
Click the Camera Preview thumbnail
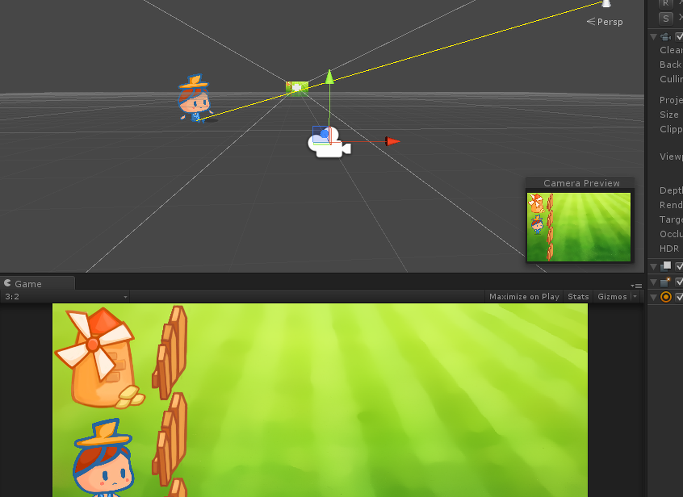[578, 227]
